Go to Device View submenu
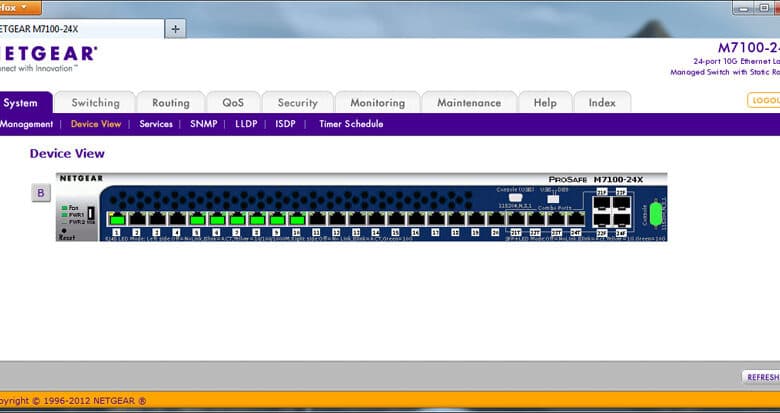 (96, 124)
